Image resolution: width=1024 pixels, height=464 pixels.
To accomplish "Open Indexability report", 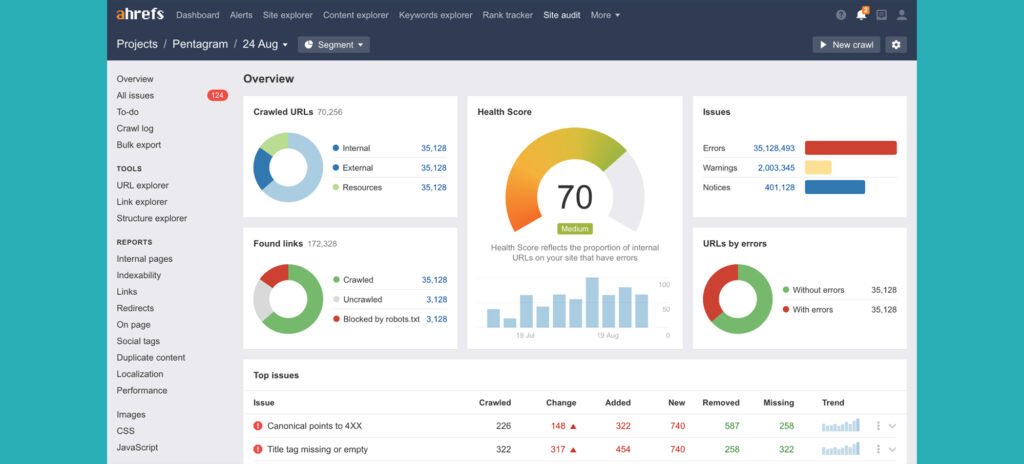I will tap(139, 275).
